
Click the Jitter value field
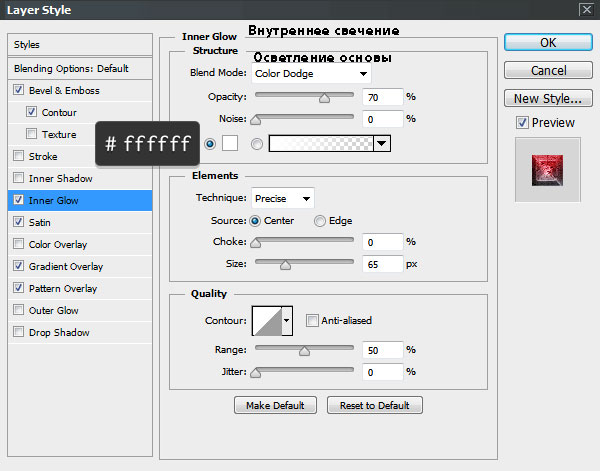382,372
